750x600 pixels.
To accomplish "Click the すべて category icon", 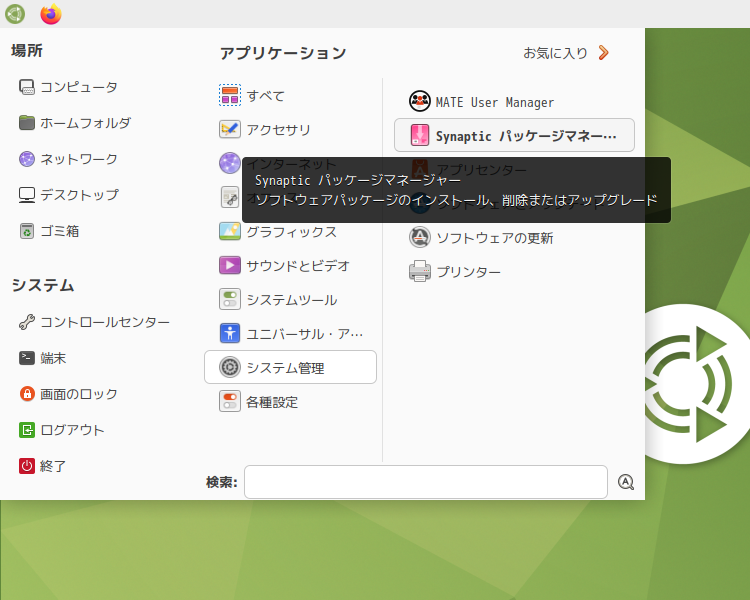I will [x=230, y=95].
